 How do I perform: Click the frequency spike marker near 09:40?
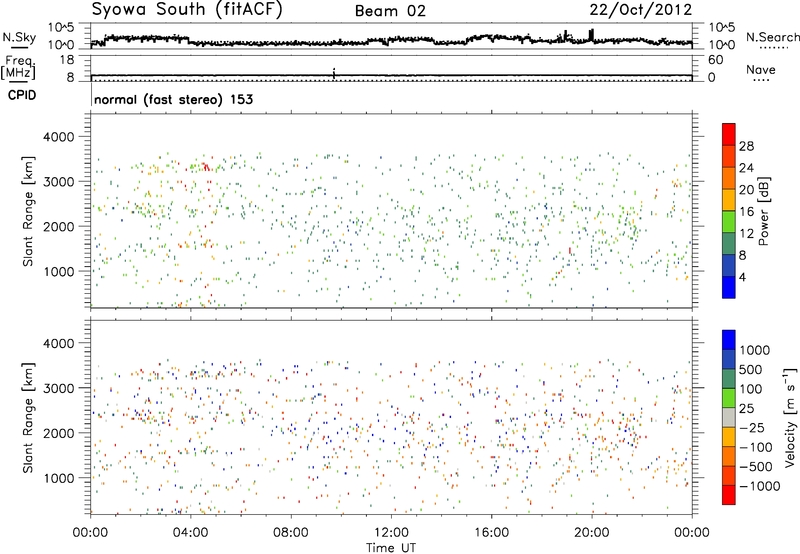(x=334, y=73)
